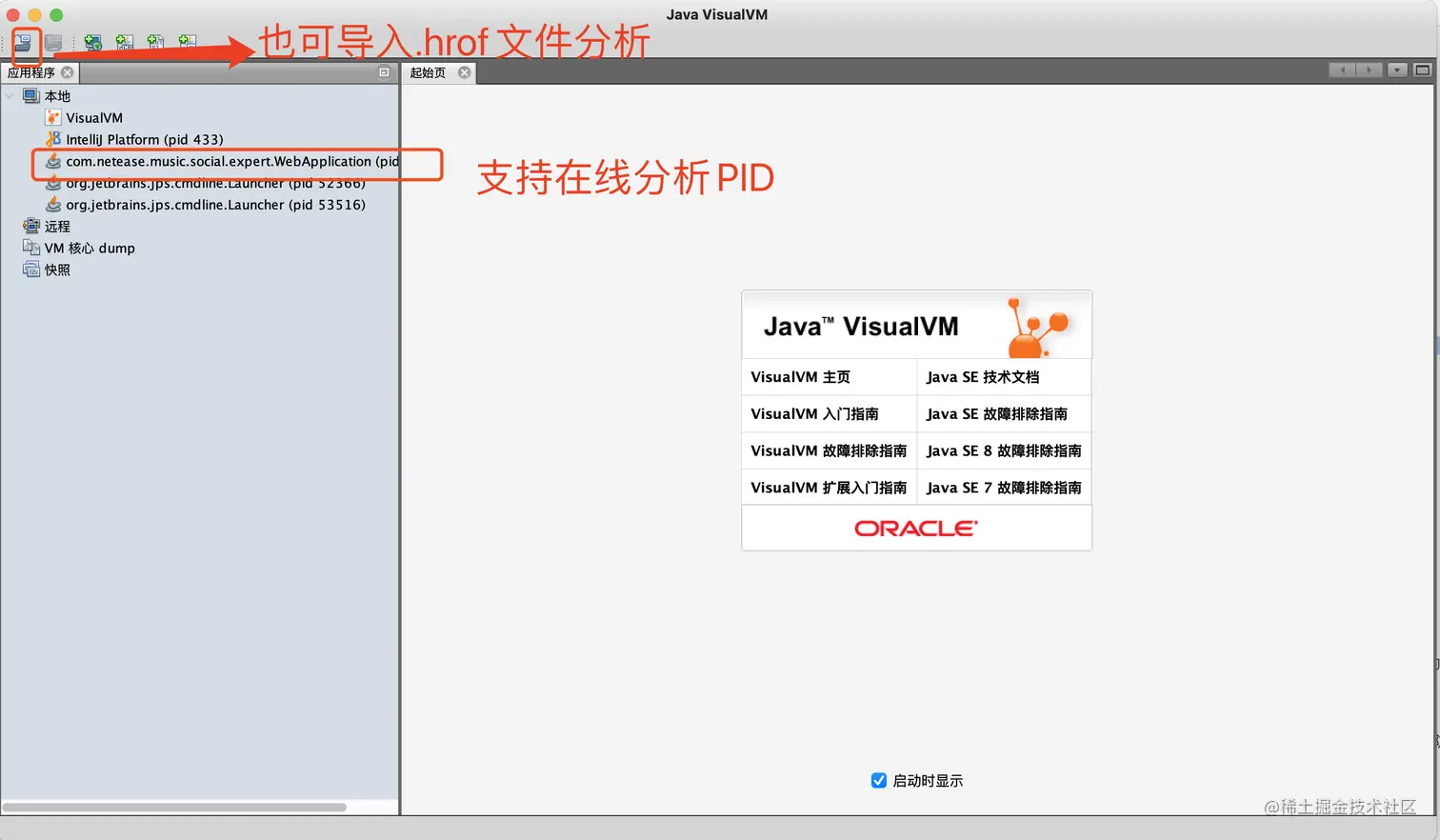
Task: Select the 应用程序 panel tab
Action: point(31,72)
